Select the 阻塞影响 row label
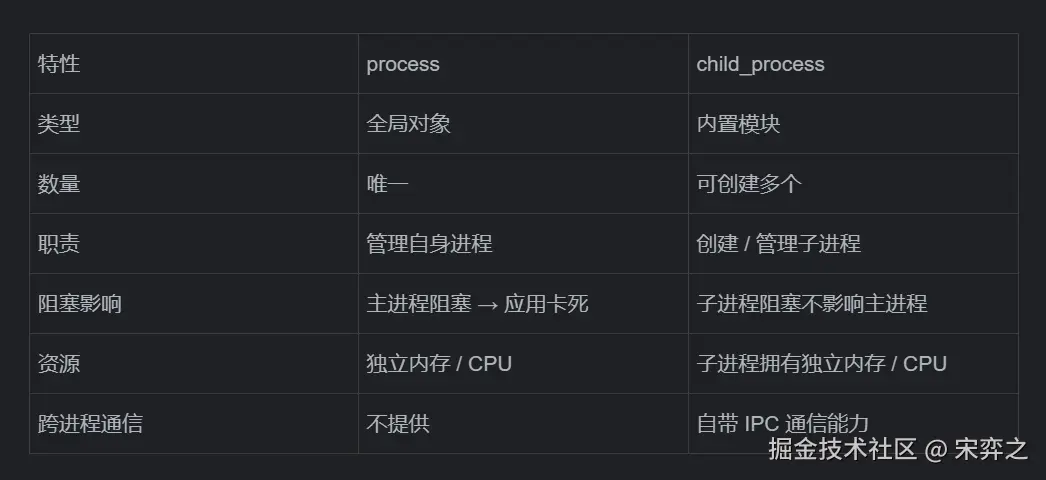Viewport: 1046px width, 480px height. tap(80, 304)
